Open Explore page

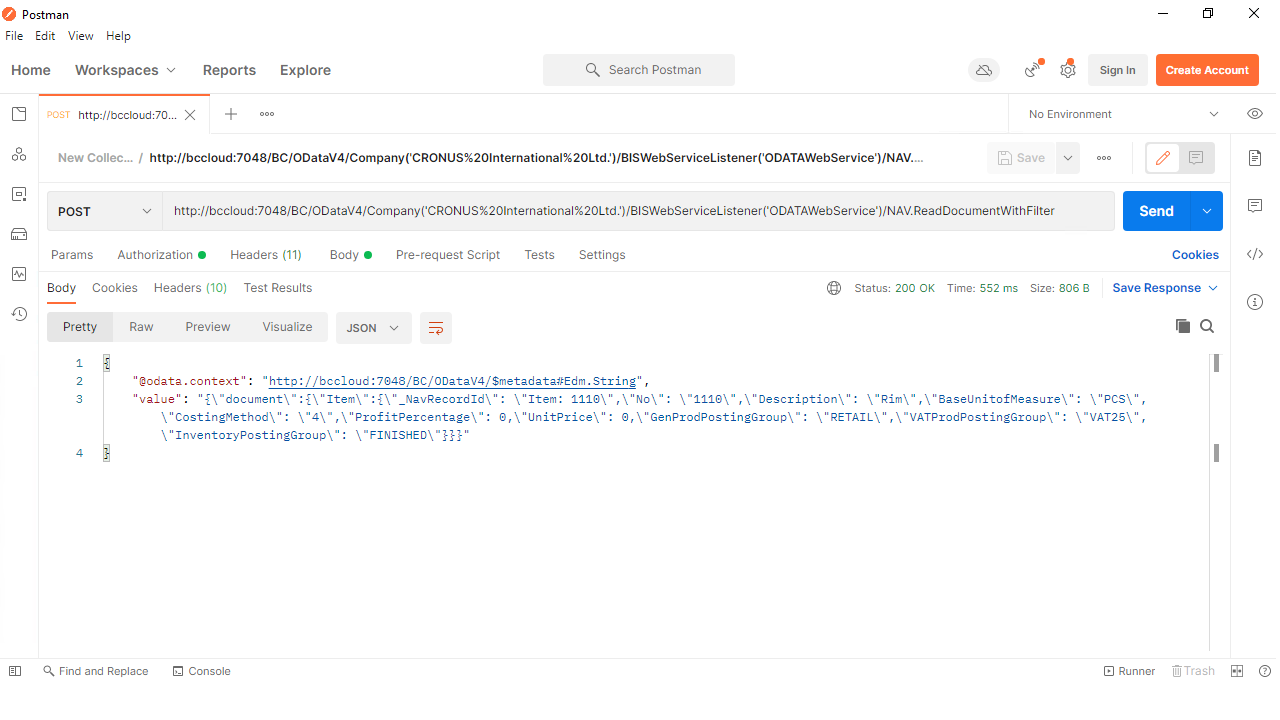(305, 70)
